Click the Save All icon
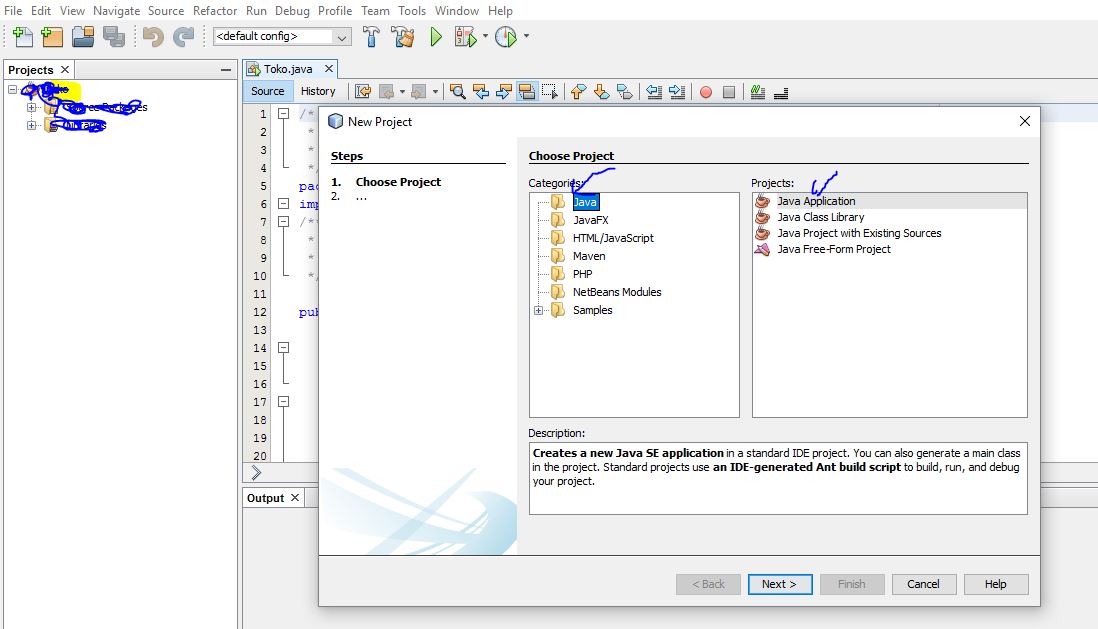This screenshot has height=629, width=1098. pos(113,37)
